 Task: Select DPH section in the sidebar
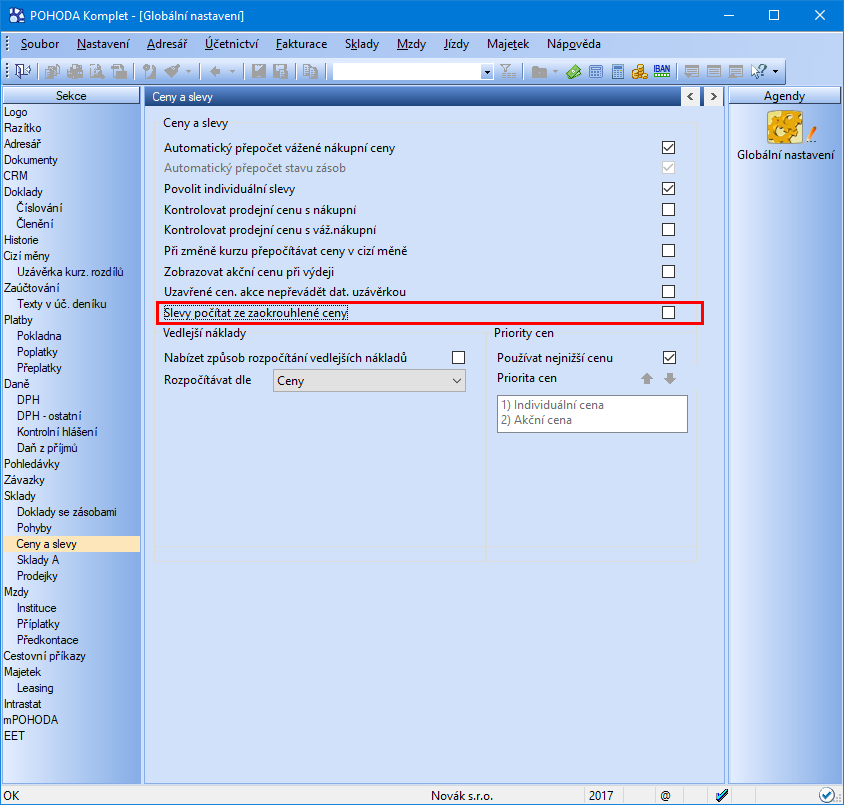[x=28, y=400]
